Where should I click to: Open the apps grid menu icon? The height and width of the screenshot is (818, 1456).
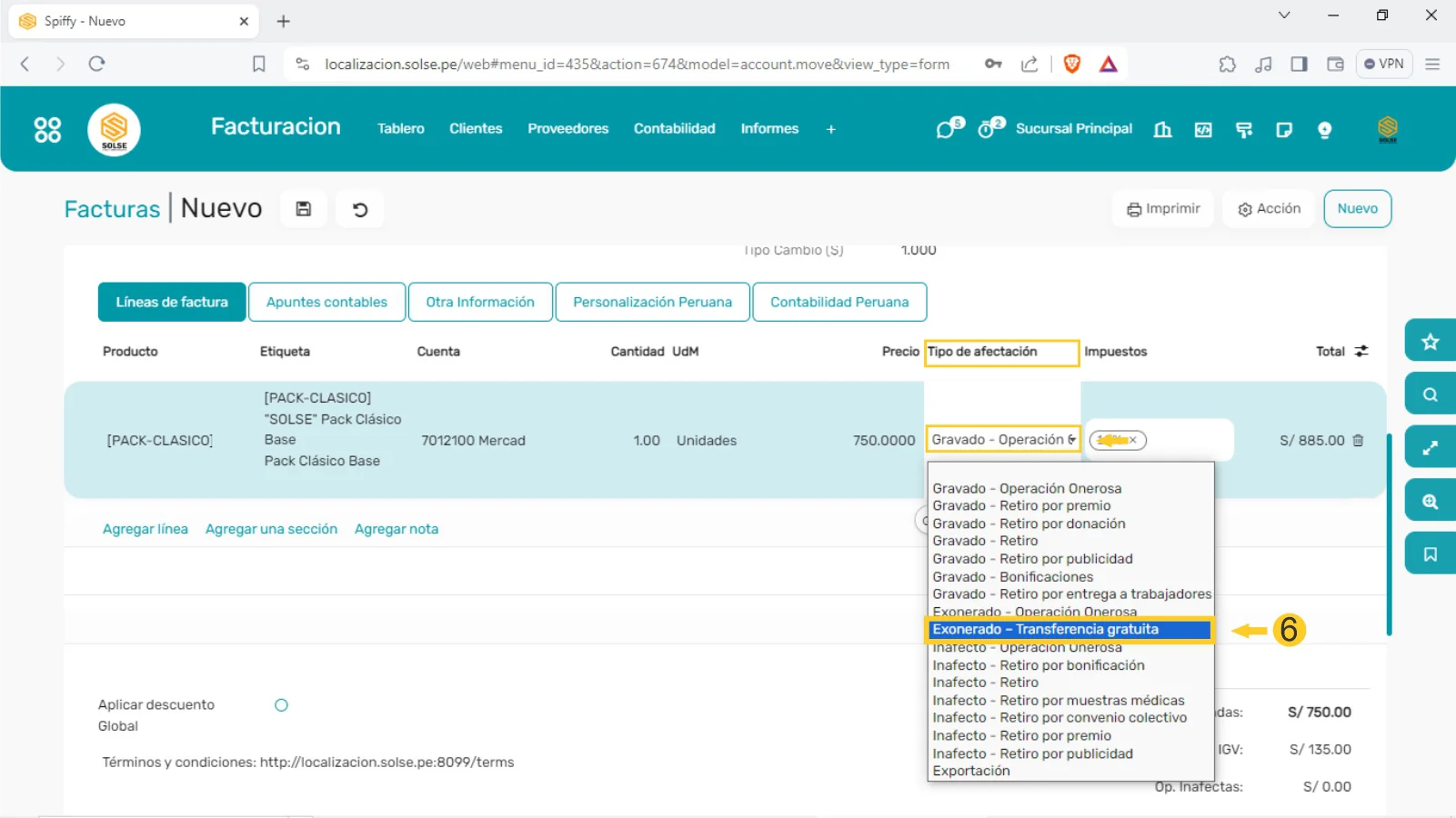coord(47,130)
